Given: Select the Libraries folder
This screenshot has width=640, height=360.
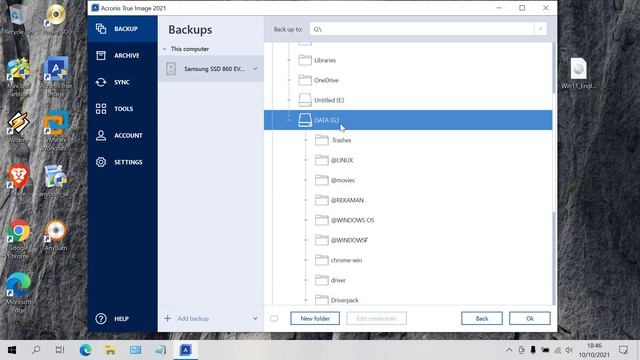Looking at the screenshot, I should 325,60.
